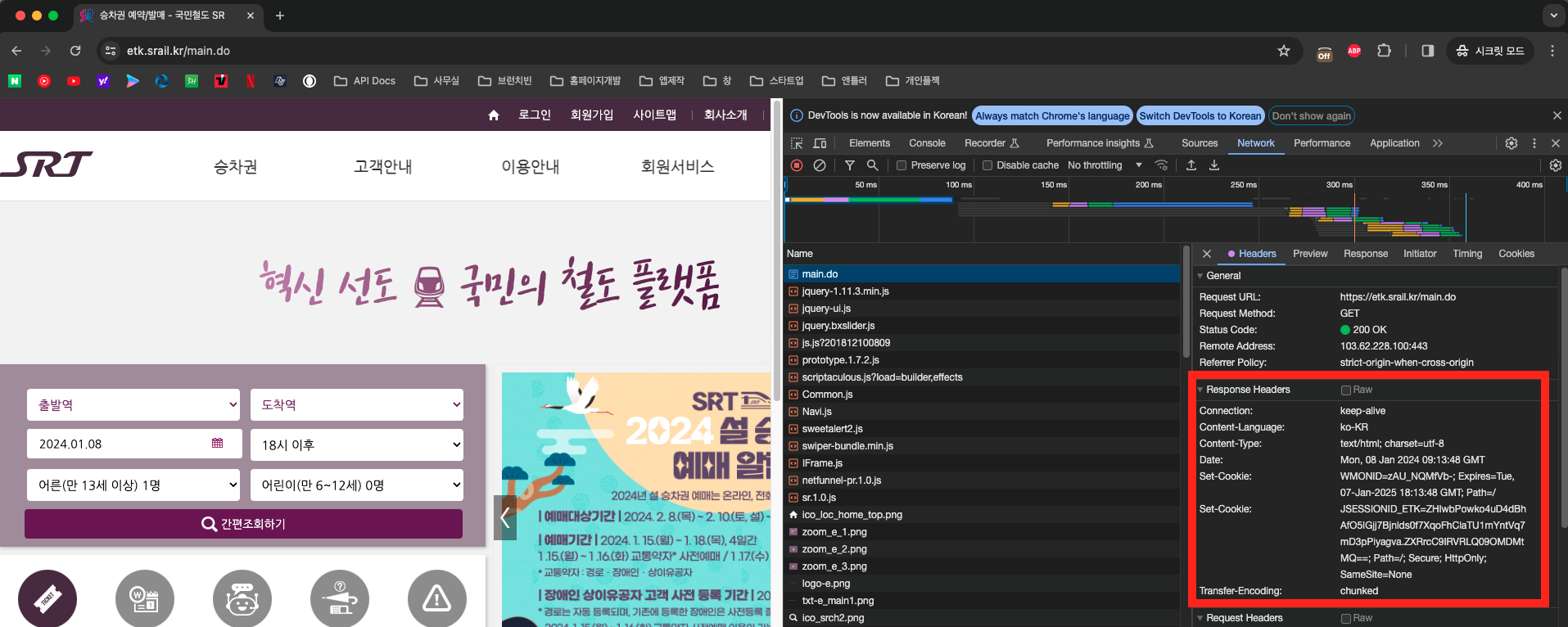This screenshot has height=627, width=1568.
Task: Open network conditions wifi icon
Action: click(1161, 165)
